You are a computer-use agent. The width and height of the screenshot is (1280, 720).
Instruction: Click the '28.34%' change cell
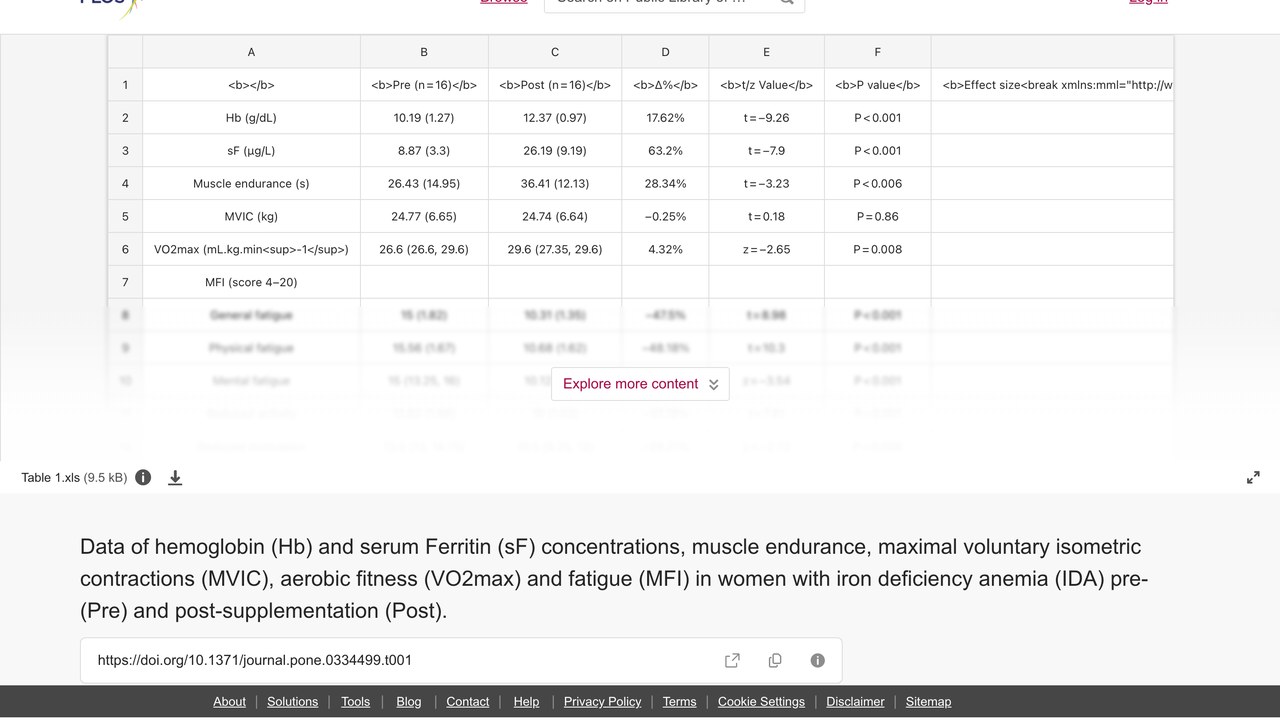[665, 184]
